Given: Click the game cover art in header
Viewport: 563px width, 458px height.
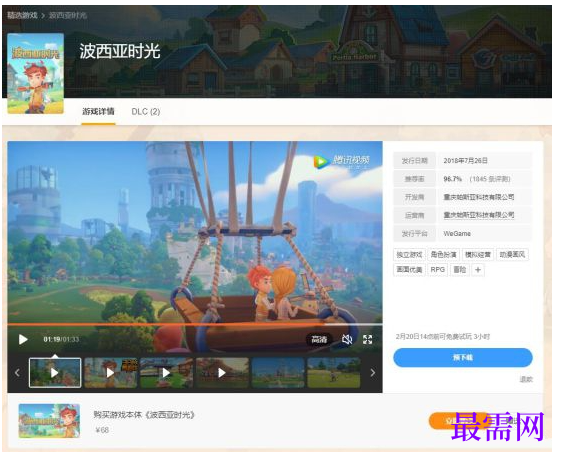Looking at the screenshot, I should pos(36,74).
